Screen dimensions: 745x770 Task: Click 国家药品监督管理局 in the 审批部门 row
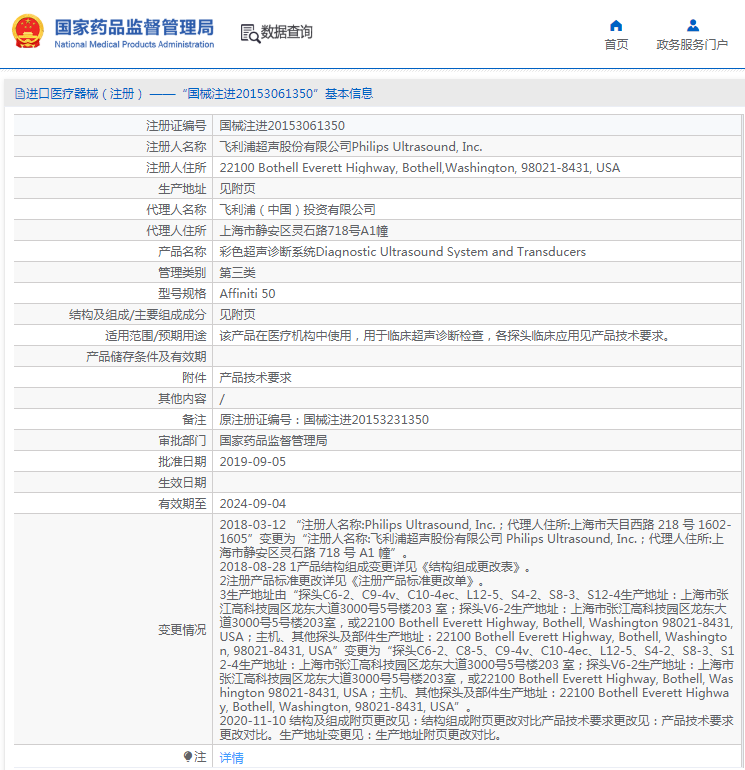tap(273, 440)
